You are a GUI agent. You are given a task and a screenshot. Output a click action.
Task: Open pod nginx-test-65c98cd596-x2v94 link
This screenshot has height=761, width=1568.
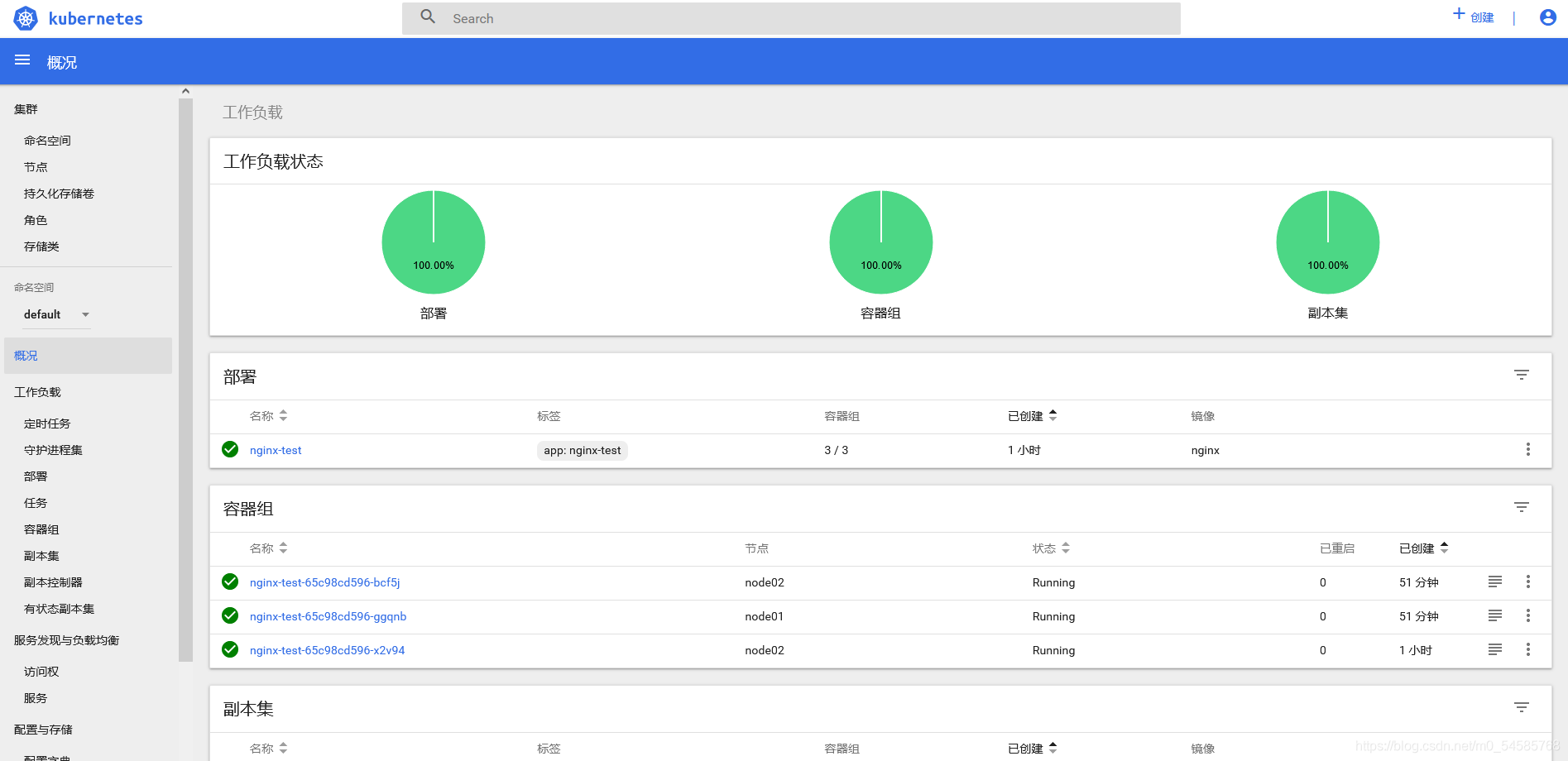[x=327, y=650]
